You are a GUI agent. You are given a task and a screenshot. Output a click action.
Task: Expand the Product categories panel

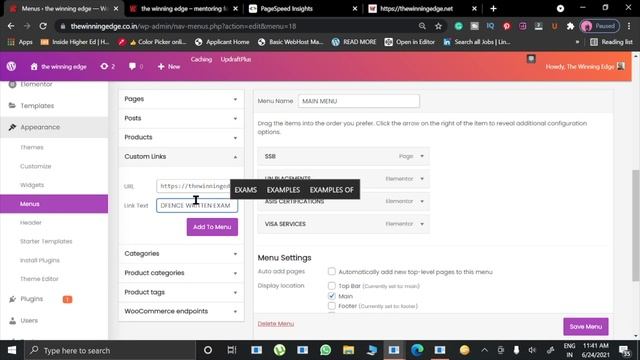click(181, 273)
